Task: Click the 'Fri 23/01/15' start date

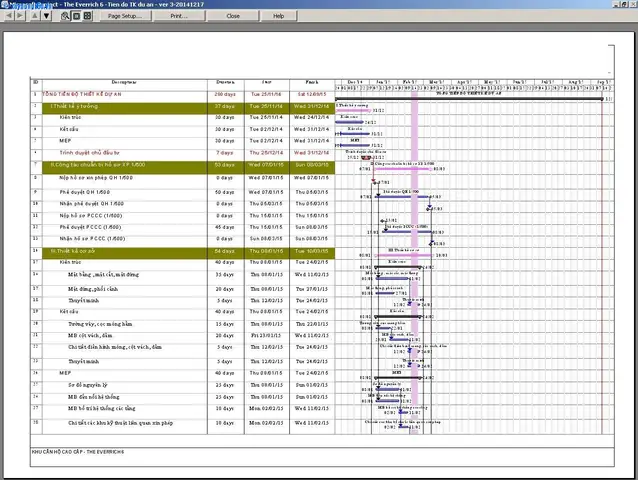Action: (x=267, y=336)
